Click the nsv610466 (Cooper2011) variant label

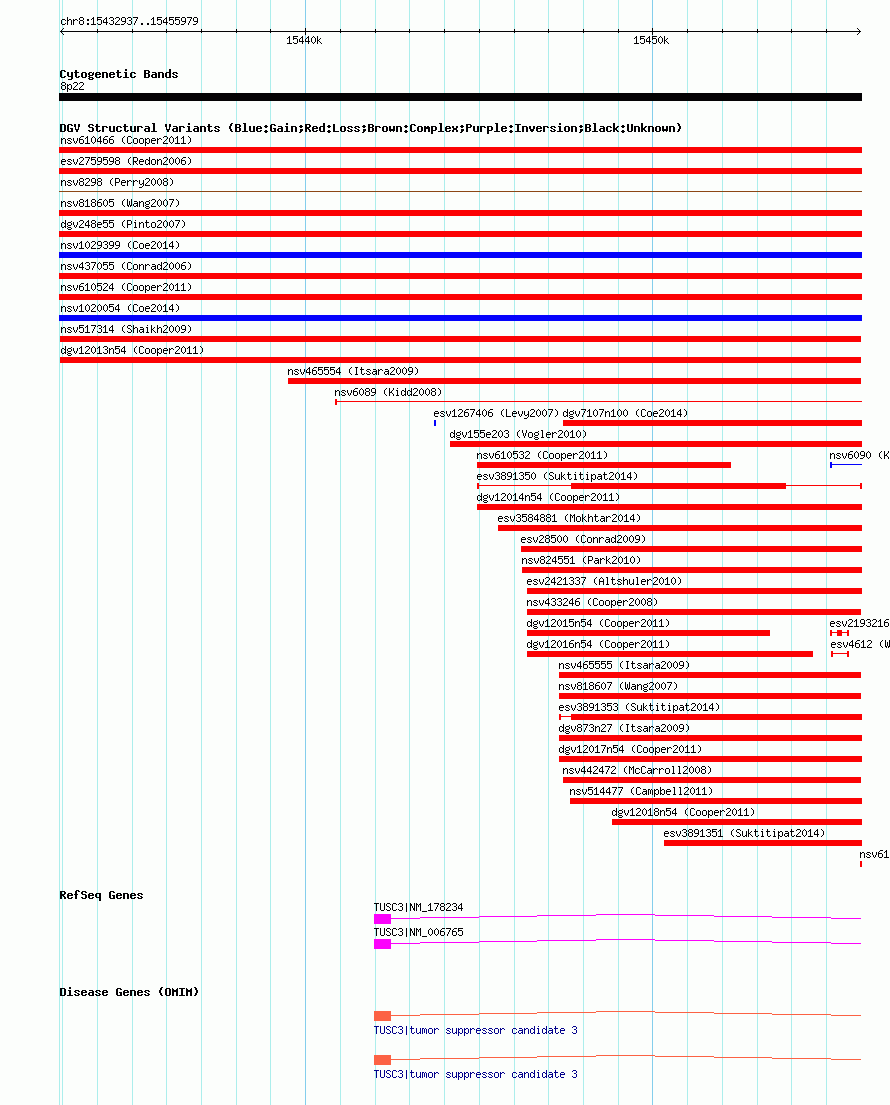pos(126,140)
